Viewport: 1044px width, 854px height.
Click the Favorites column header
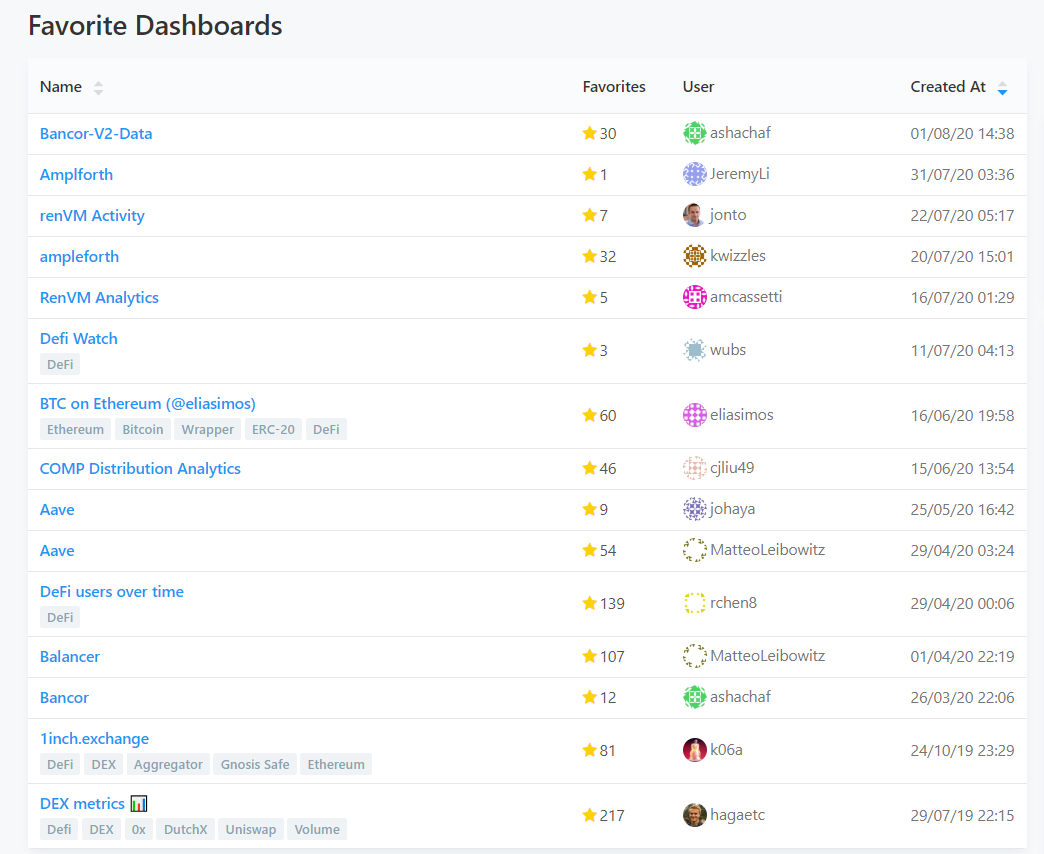pyautogui.click(x=614, y=87)
